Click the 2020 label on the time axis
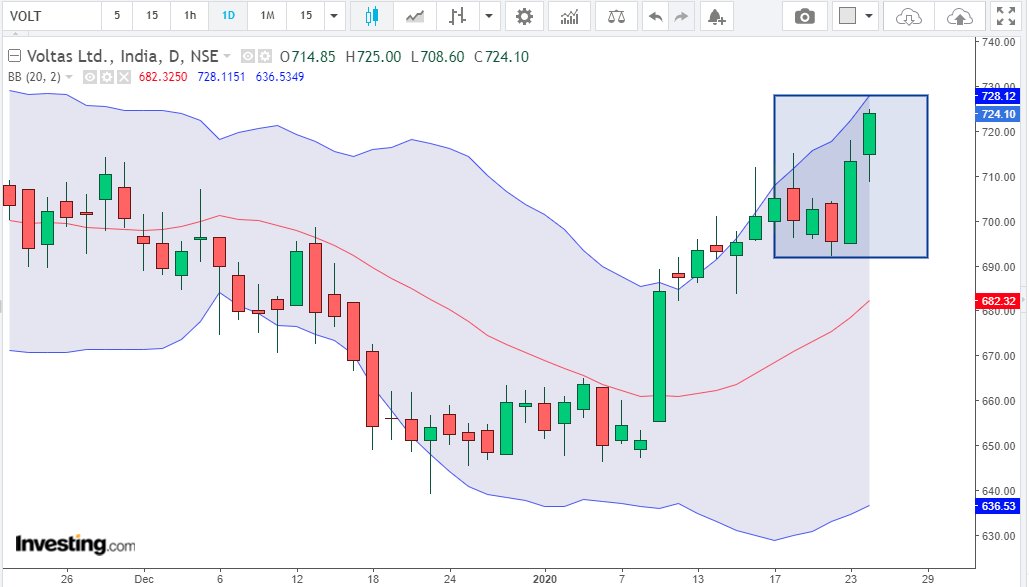The height and width of the screenshot is (587, 1029). tap(545, 579)
